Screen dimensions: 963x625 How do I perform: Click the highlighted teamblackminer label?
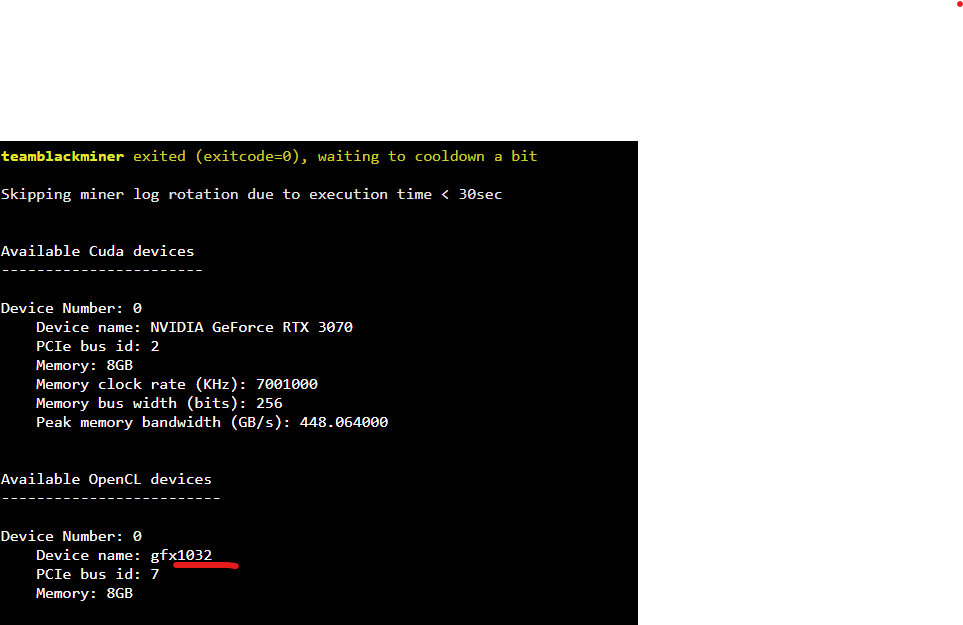pos(62,156)
